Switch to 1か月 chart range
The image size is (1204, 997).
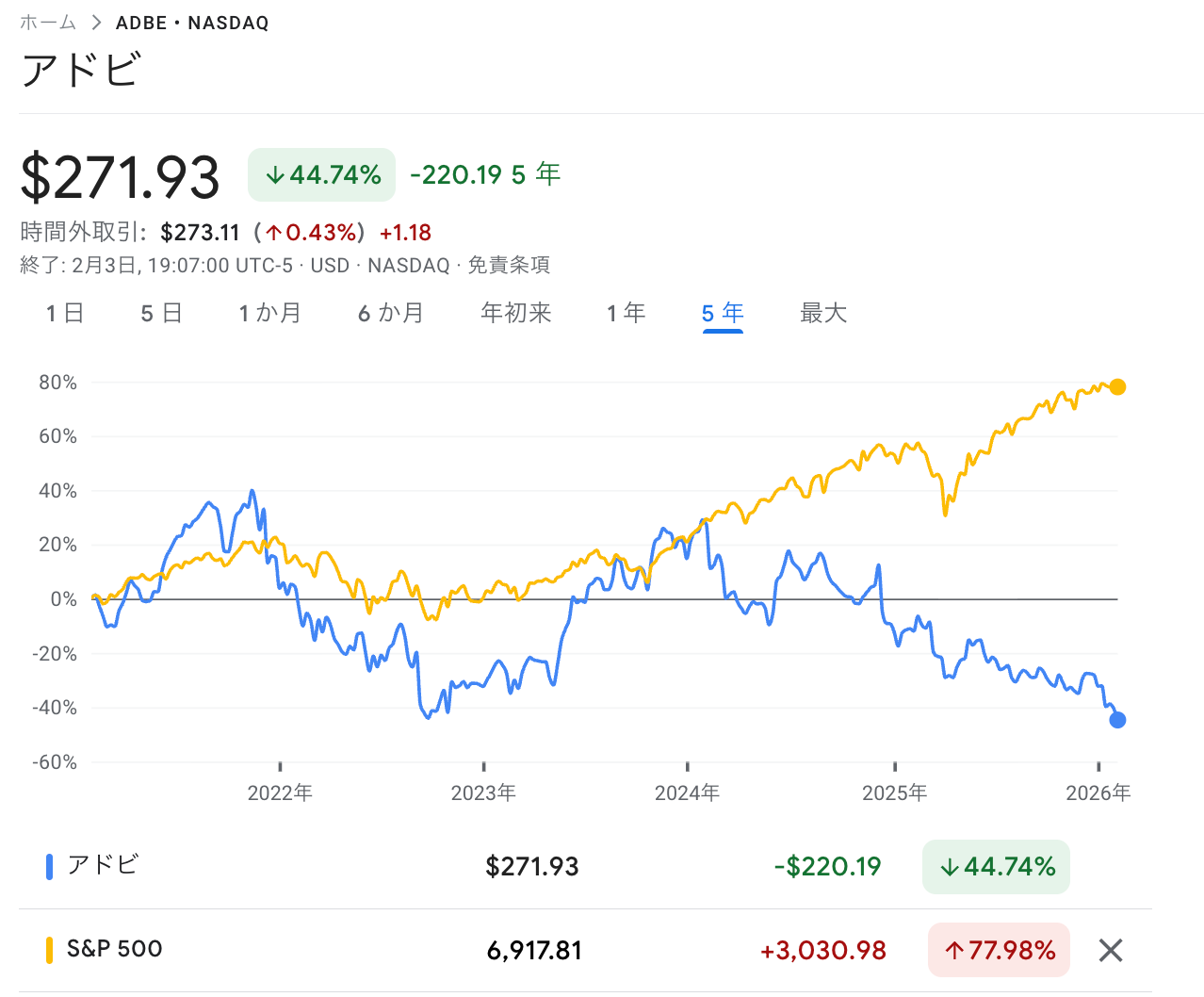tap(269, 314)
